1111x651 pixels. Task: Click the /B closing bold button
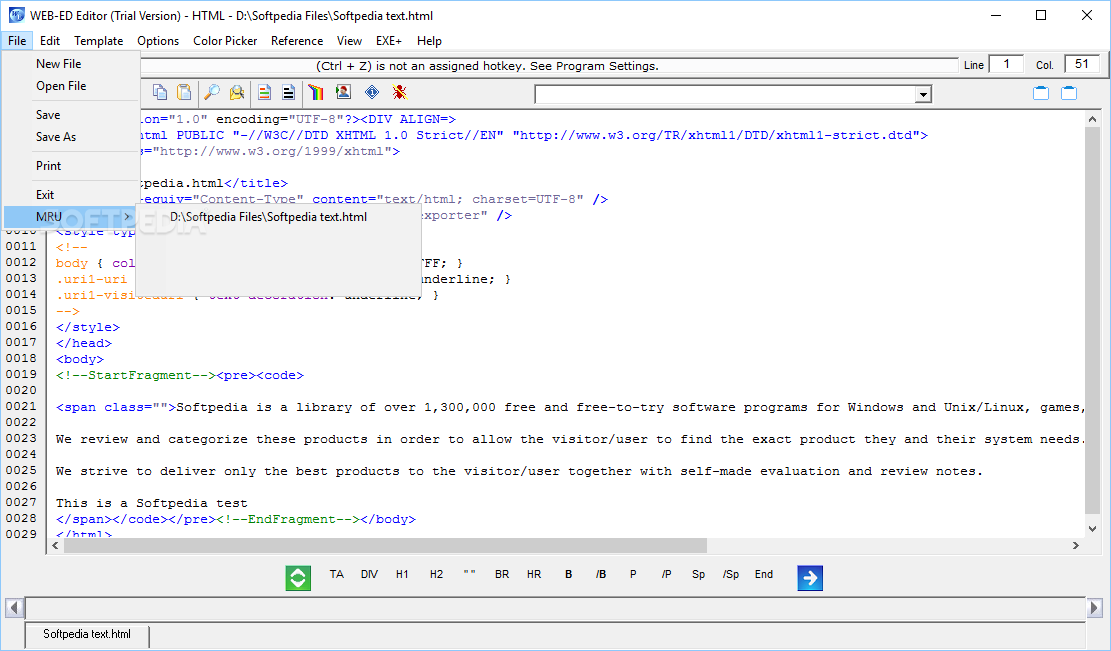[x=601, y=574]
